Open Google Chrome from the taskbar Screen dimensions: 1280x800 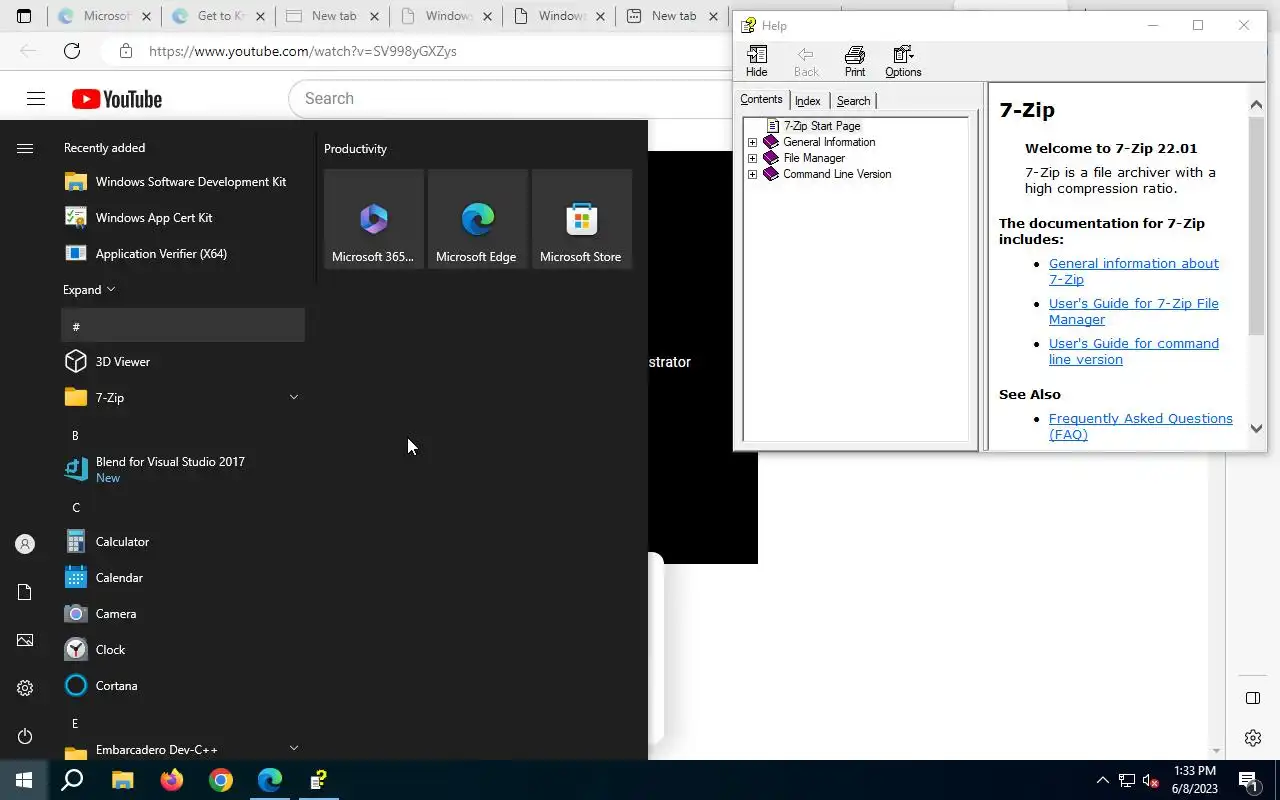[221, 780]
